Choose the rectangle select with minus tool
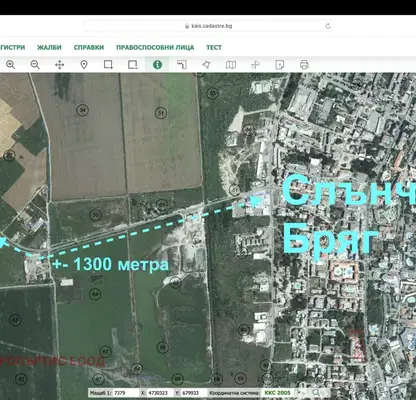Viewport: 416px width, 400px height. [133, 64]
